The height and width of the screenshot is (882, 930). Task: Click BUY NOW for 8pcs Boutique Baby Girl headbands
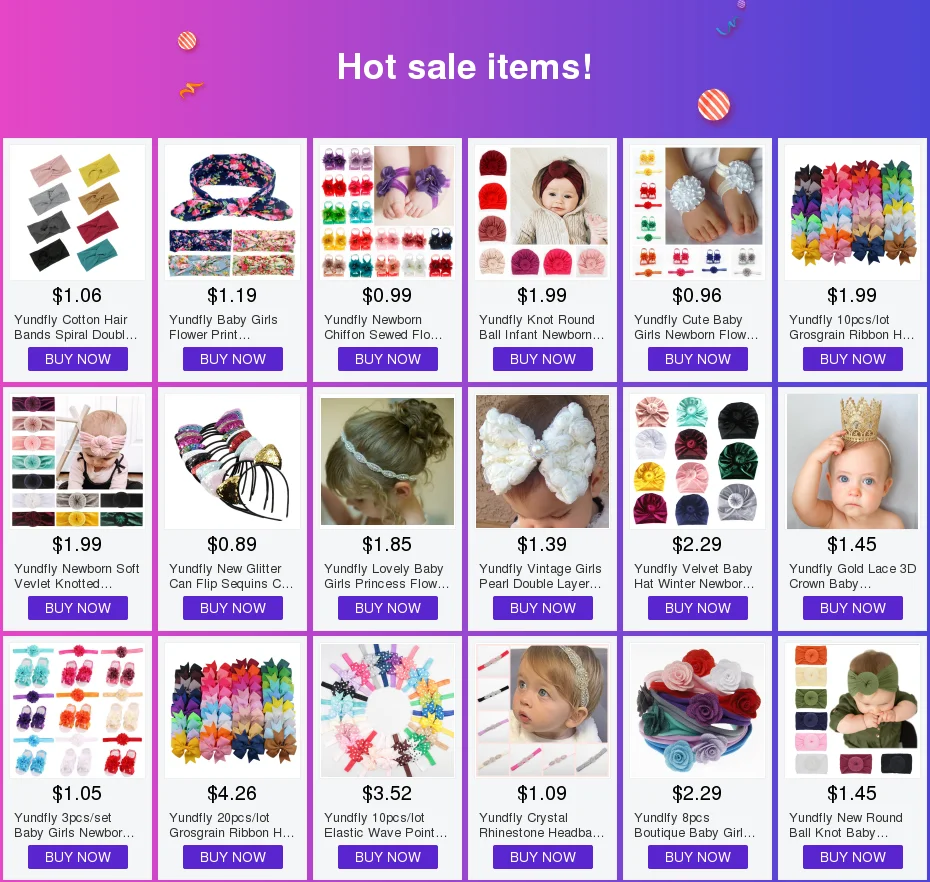698,857
